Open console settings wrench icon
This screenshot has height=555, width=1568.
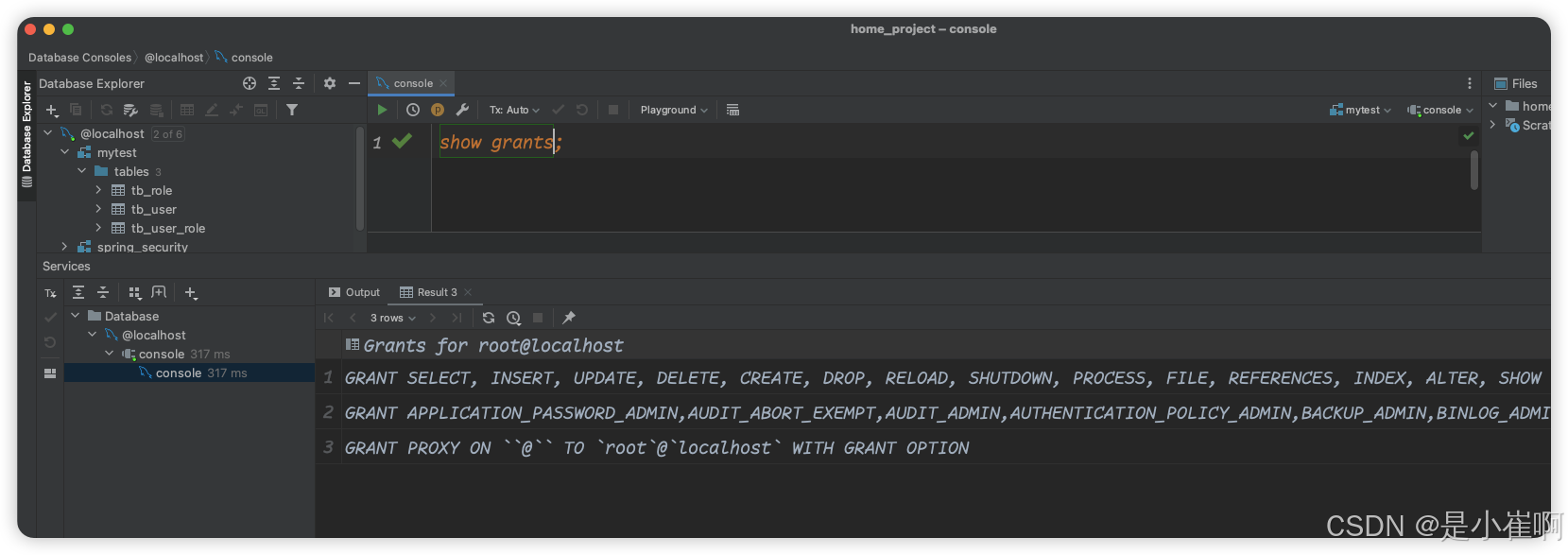coord(462,110)
